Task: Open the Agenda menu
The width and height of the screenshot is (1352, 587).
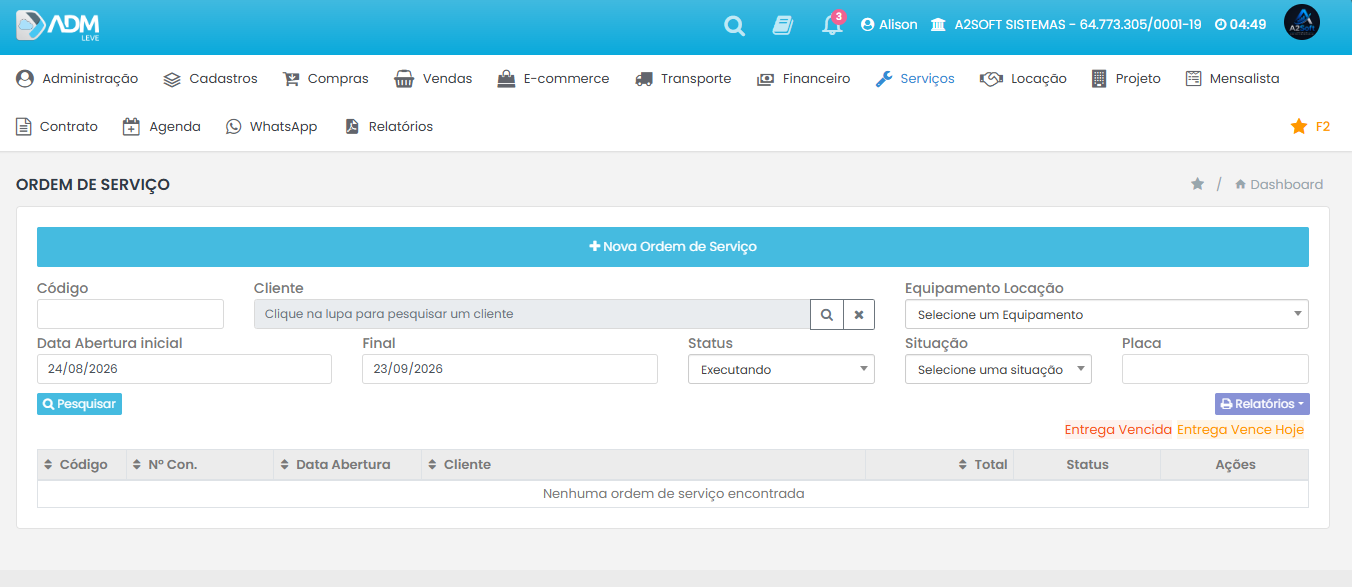Action: coord(161,127)
